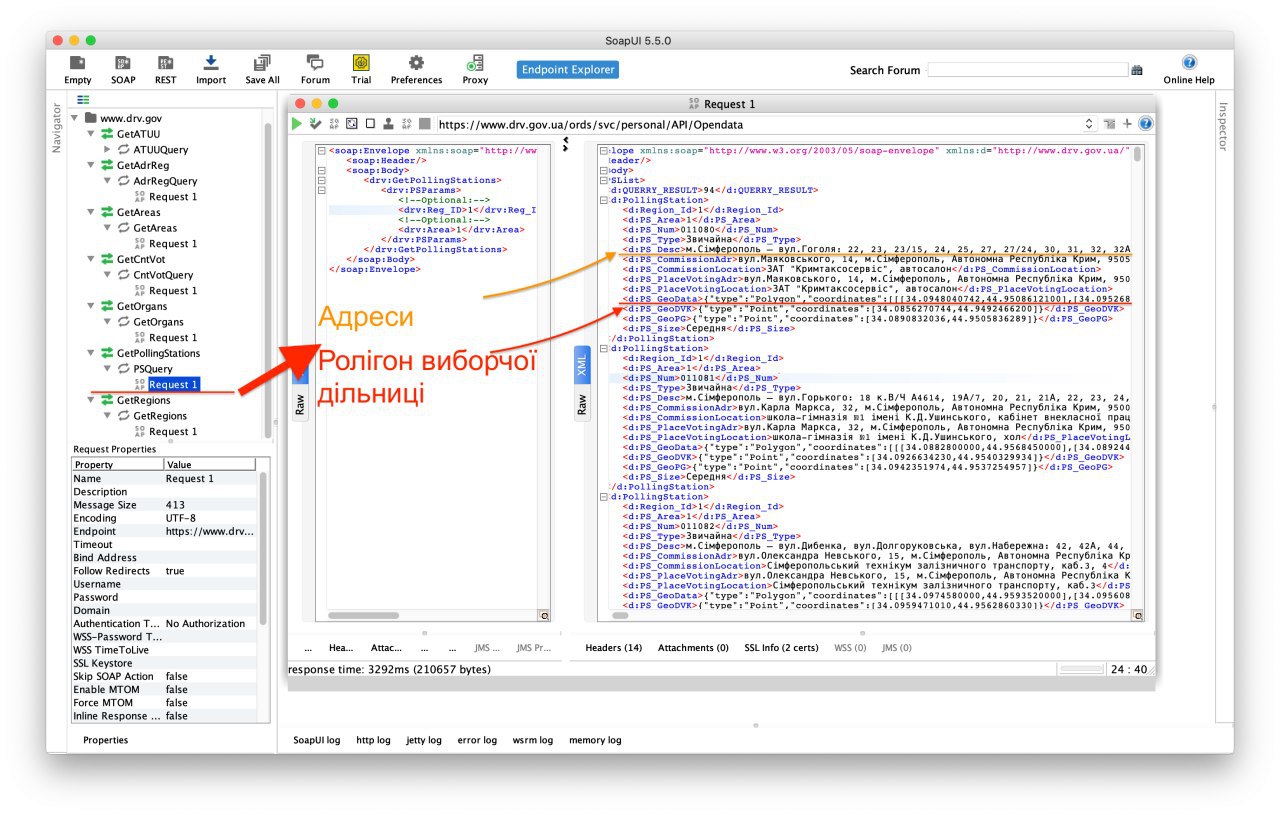Screen dimensions: 1280x815
Task: Click the Value column header
Action: tap(211, 465)
